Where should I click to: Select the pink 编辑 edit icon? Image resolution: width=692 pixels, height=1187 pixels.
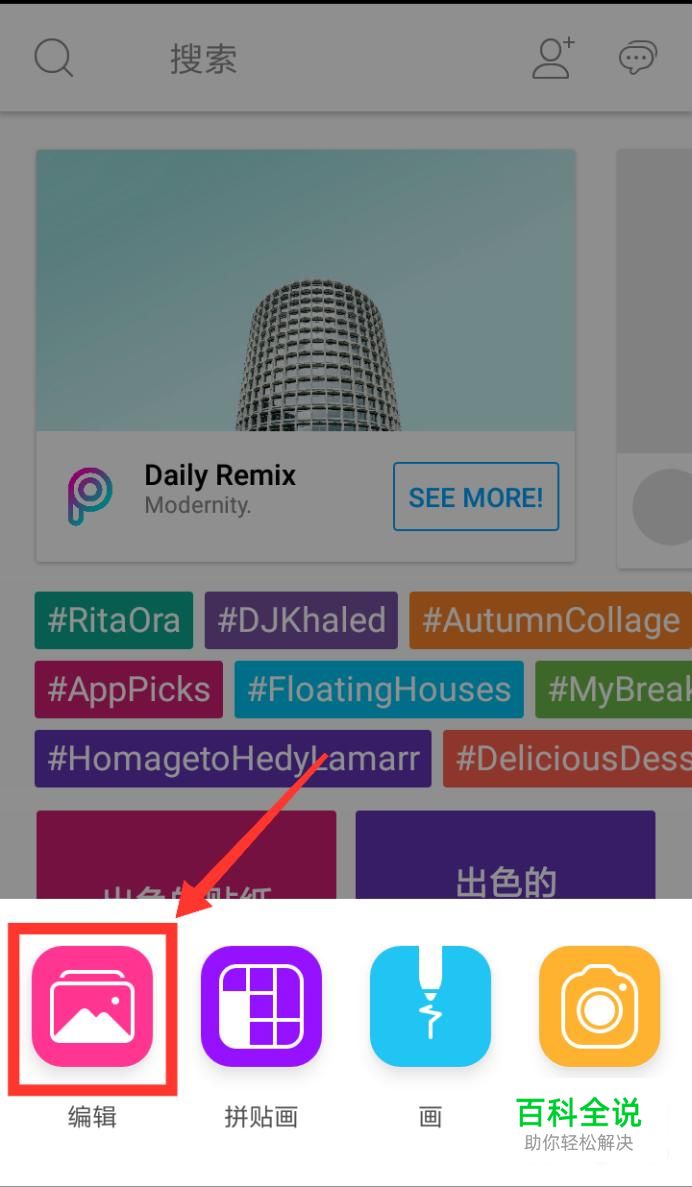[92, 1006]
